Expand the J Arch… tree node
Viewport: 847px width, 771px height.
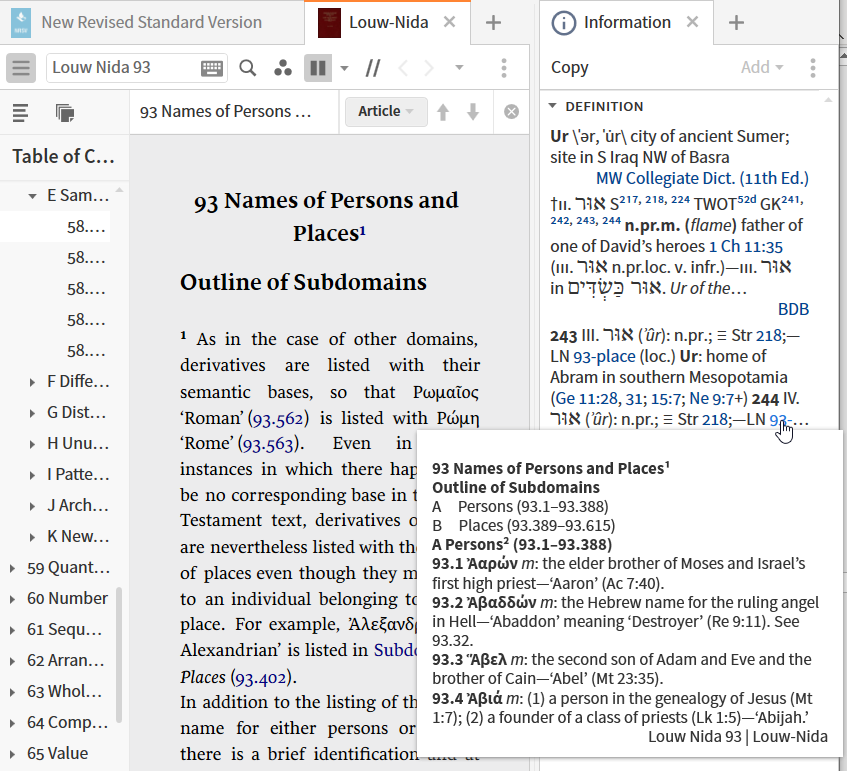(32, 507)
